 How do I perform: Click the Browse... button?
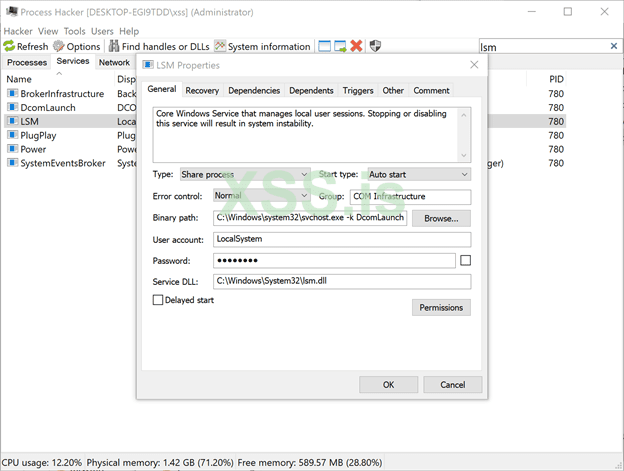click(441, 218)
